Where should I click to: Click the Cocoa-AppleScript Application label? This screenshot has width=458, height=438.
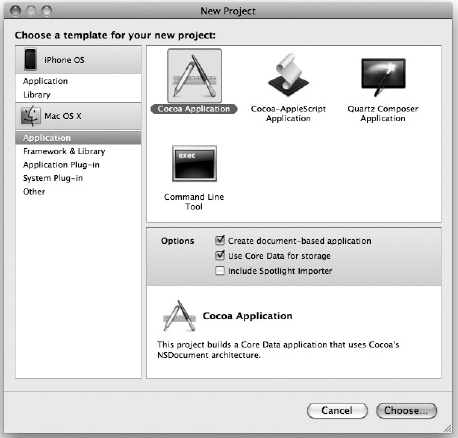pos(288,114)
